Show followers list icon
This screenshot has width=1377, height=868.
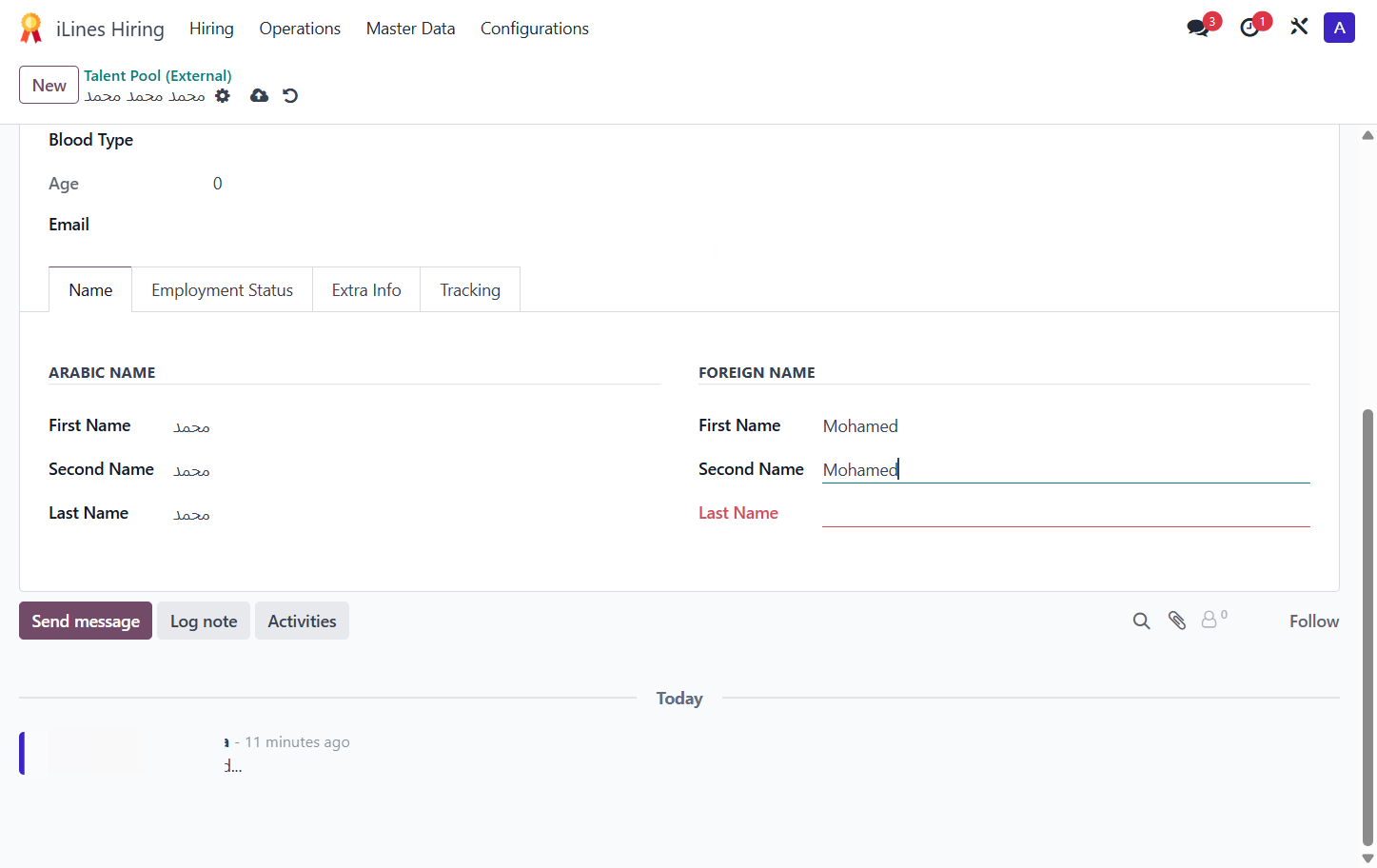point(1213,620)
